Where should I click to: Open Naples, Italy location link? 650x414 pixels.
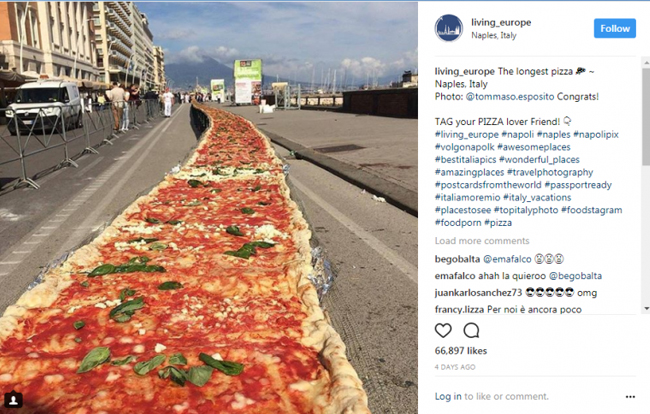(494, 36)
